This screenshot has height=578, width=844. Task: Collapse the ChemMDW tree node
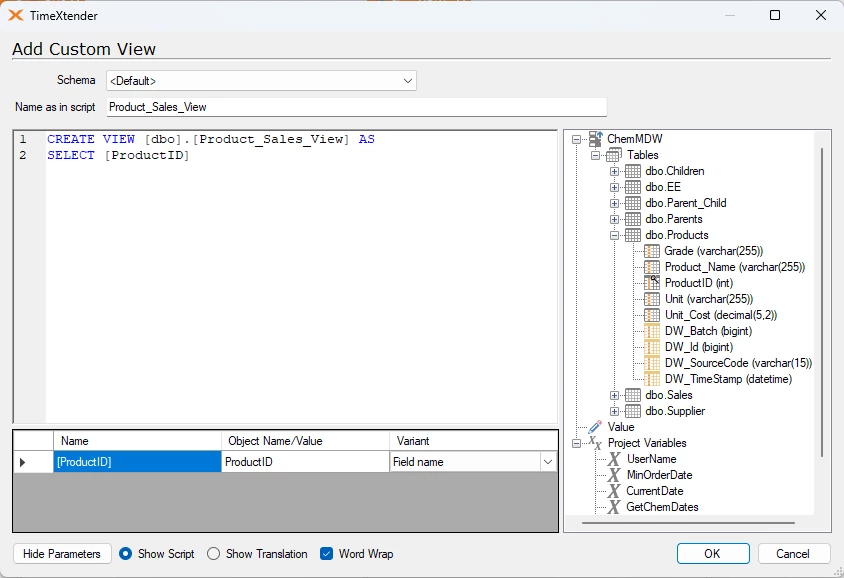pos(576,139)
